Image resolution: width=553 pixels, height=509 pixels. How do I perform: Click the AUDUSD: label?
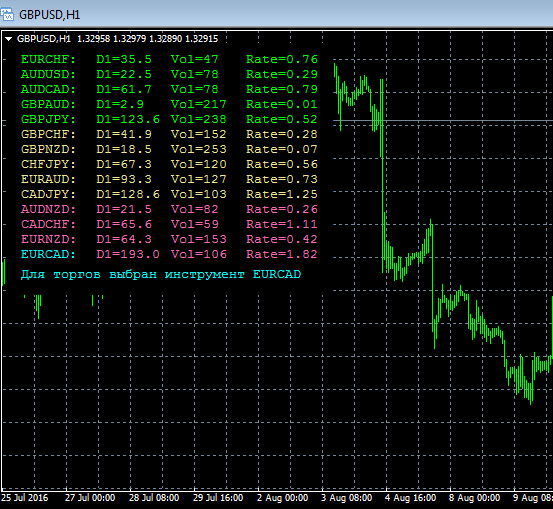(x=48, y=74)
